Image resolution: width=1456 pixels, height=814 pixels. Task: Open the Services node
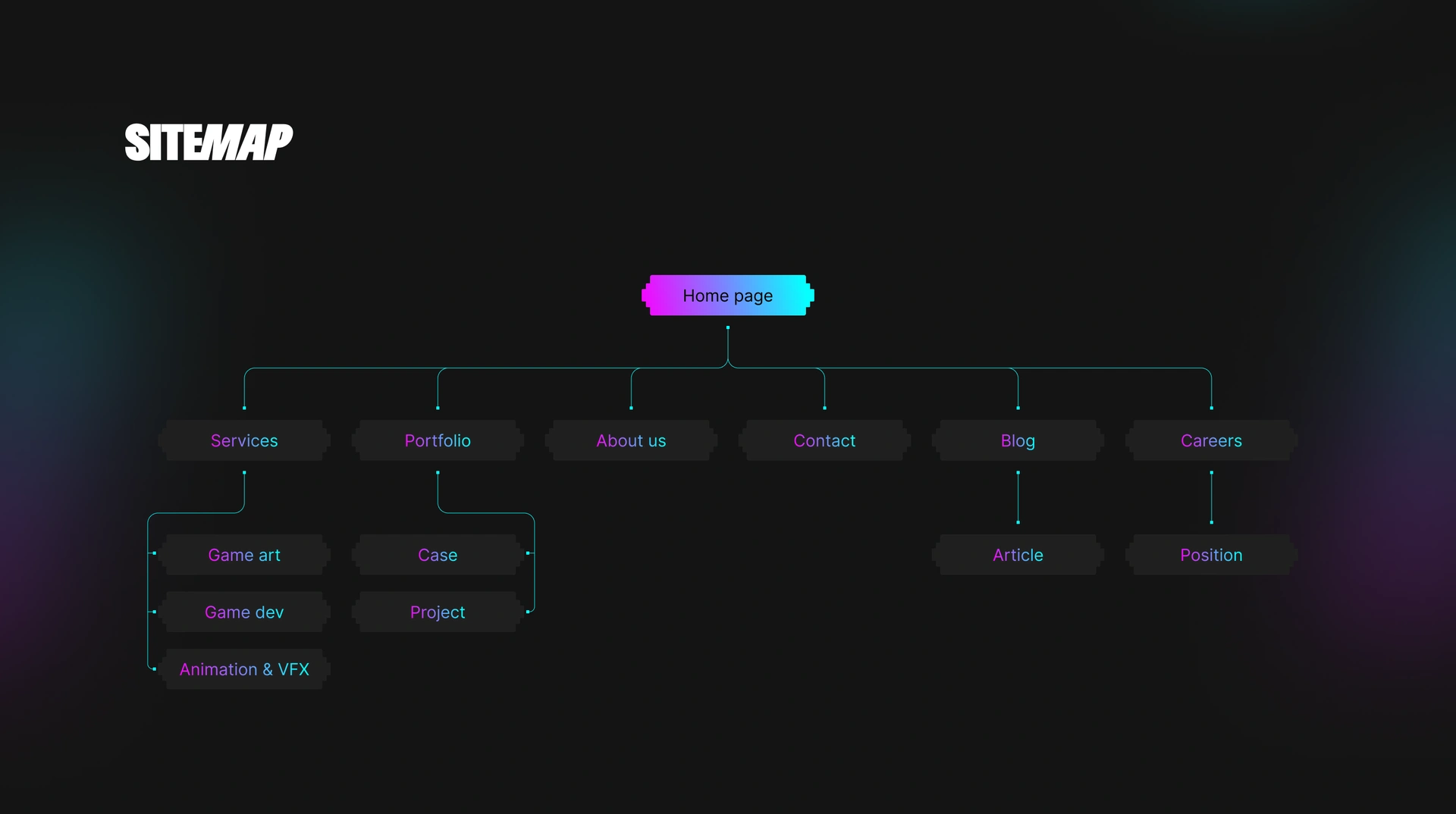pos(244,440)
